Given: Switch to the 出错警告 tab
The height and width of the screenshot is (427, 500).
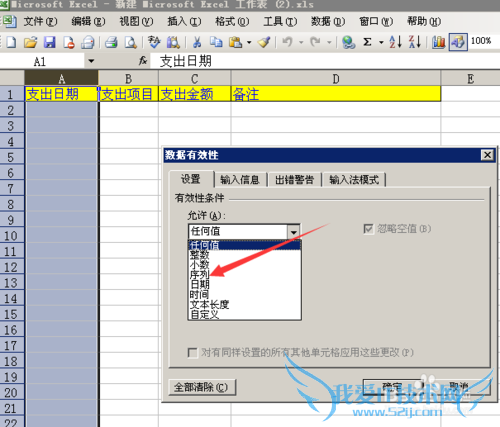Looking at the screenshot, I should coord(295,180).
